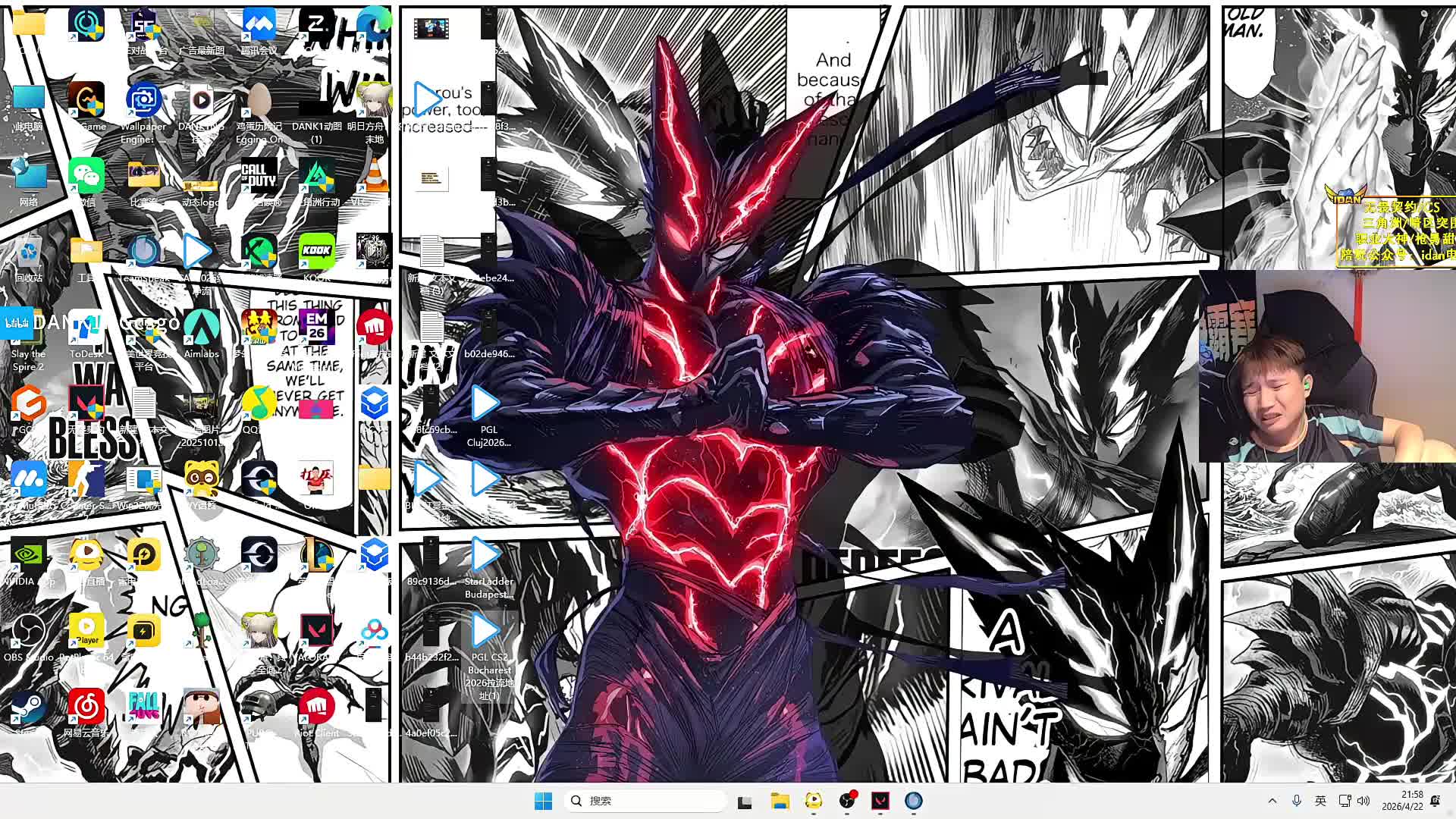Open the Aimlabs shortcut
This screenshot has height=819, width=1456.
tap(201, 328)
